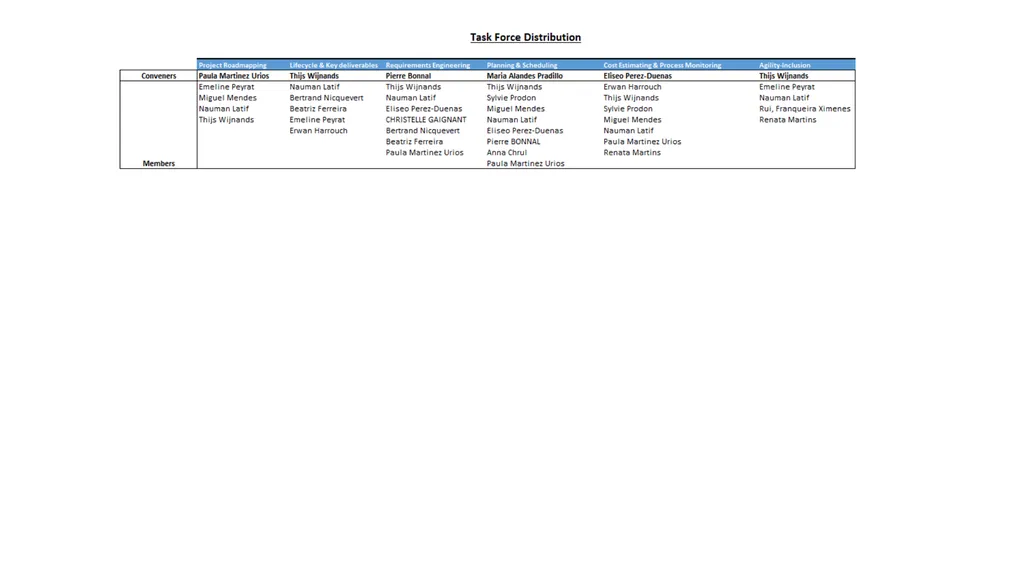Viewport: 1024px width, 575px height.
Task: Click Renata Martins in Cost Estimating members
Action: (632, 153)
